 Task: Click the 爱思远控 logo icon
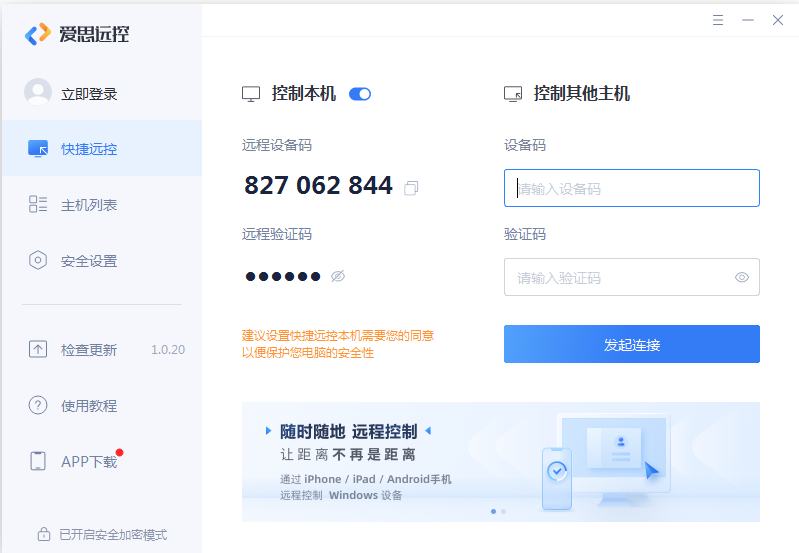pos(38,34)
